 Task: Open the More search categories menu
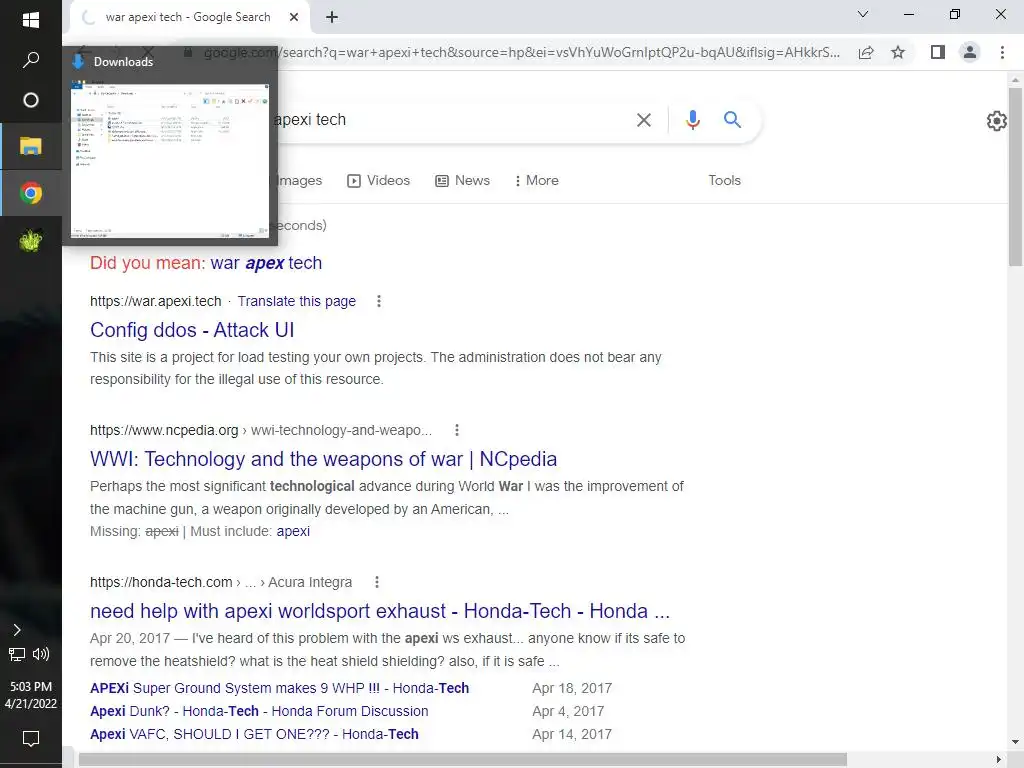coord(537,180)
